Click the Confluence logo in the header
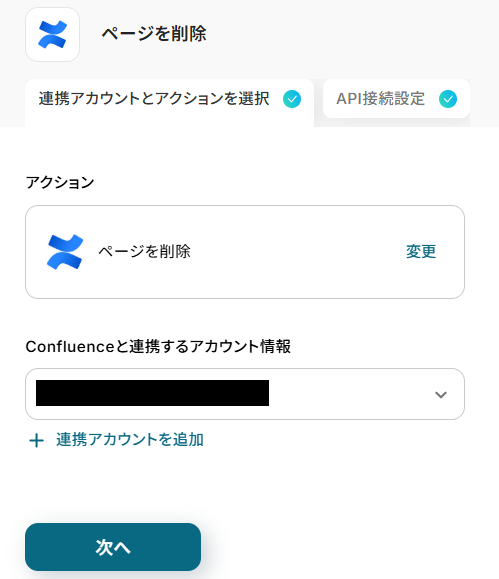 (x=52, y=34)
